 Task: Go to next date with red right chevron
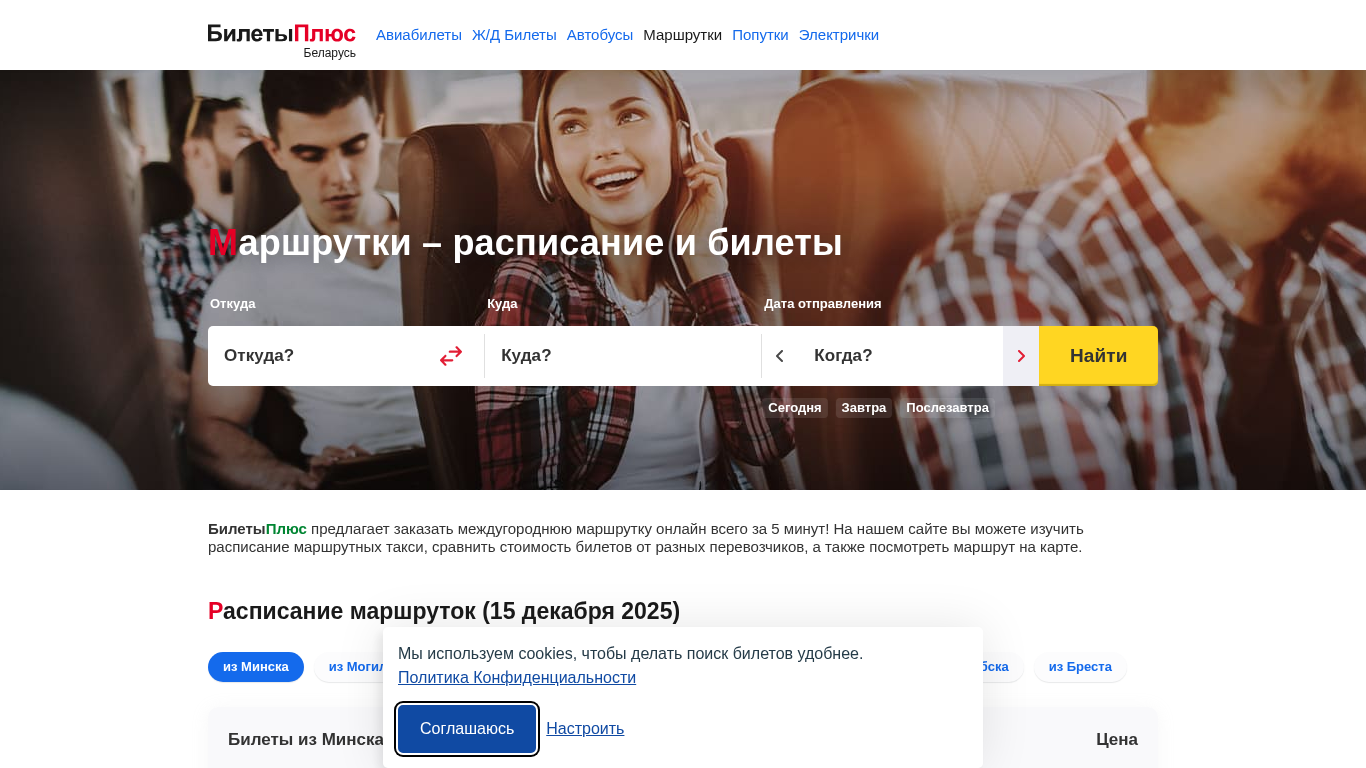(x=1021, y=356)
